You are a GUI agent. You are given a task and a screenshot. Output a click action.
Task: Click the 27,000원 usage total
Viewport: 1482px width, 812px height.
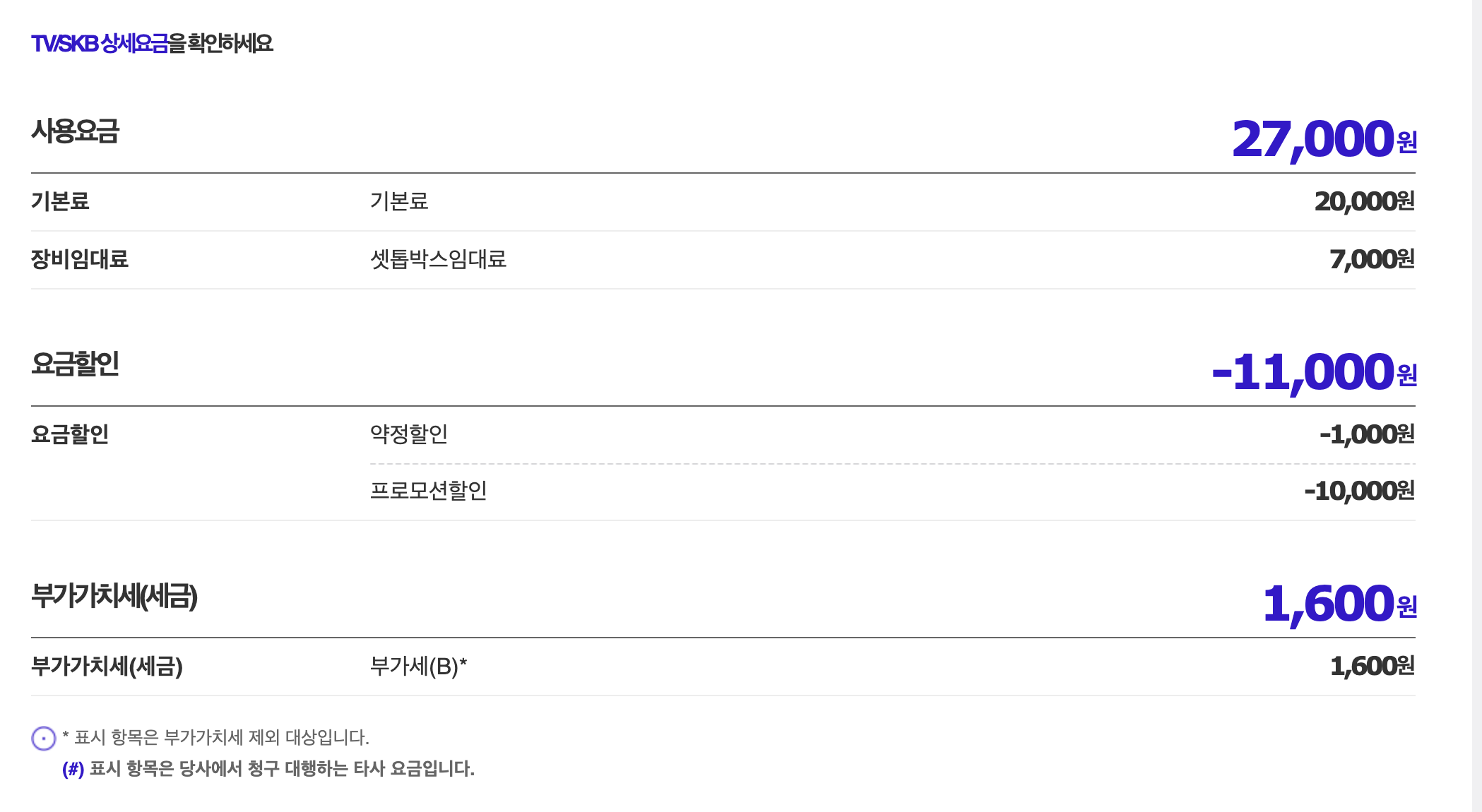1324,139
